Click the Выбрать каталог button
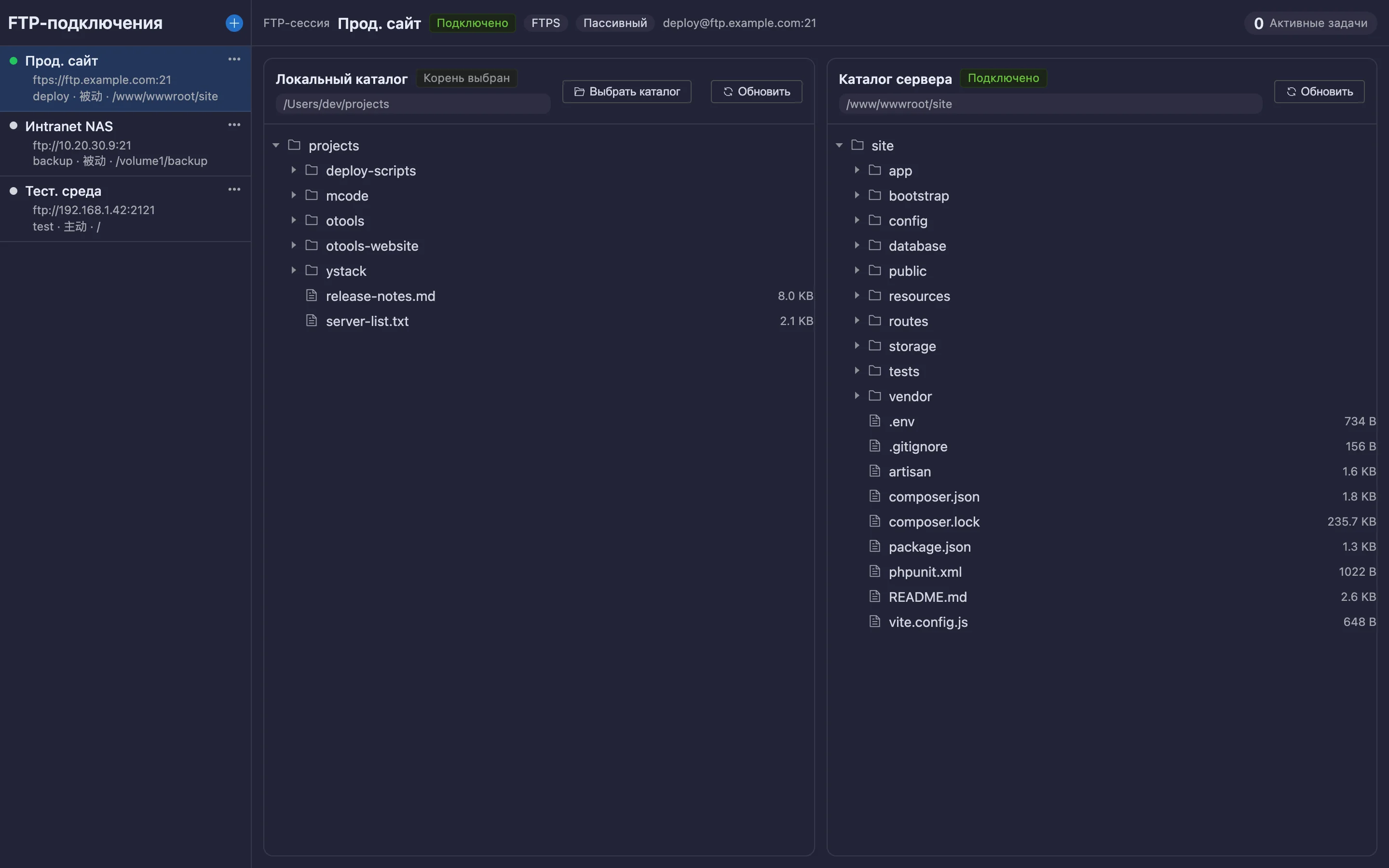 [627, 92]
